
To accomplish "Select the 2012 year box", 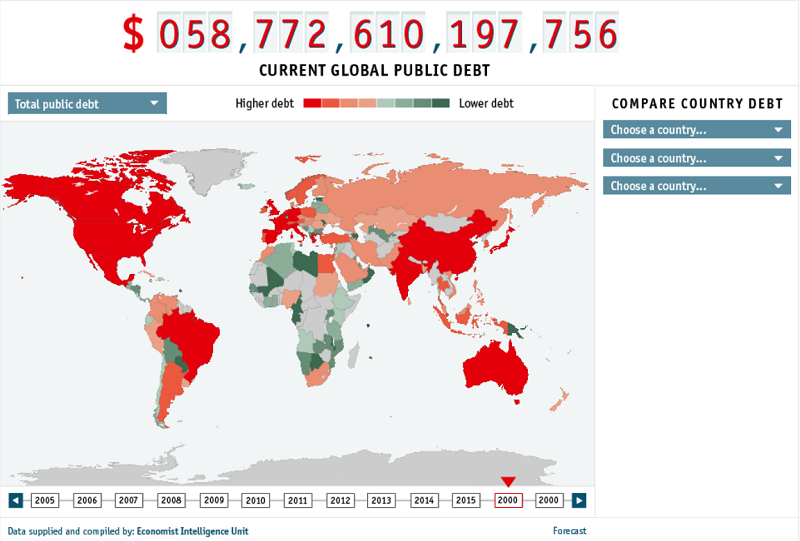I will click(x=340, y=500).
